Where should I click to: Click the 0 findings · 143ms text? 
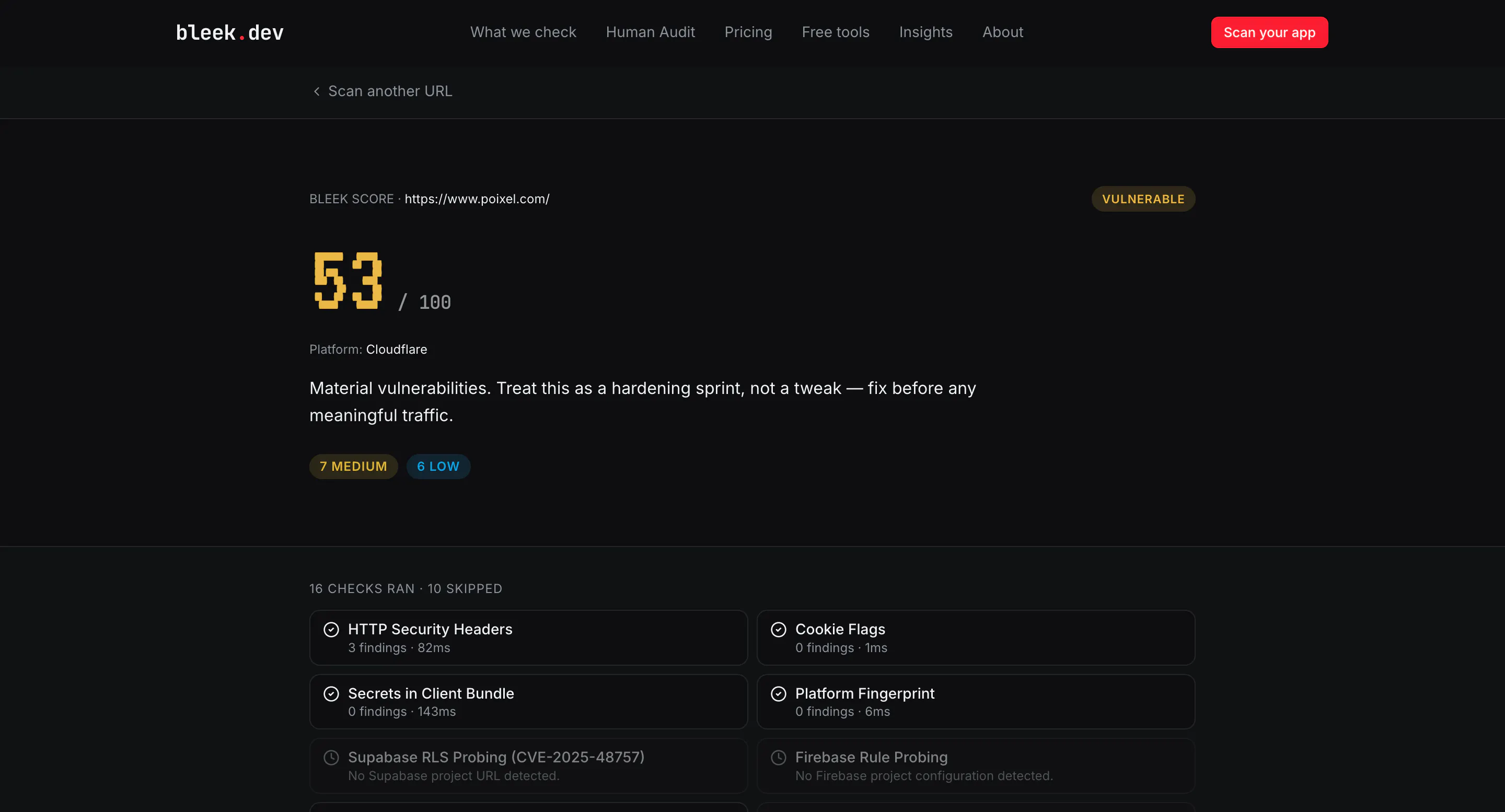click(x=402, y=712)
